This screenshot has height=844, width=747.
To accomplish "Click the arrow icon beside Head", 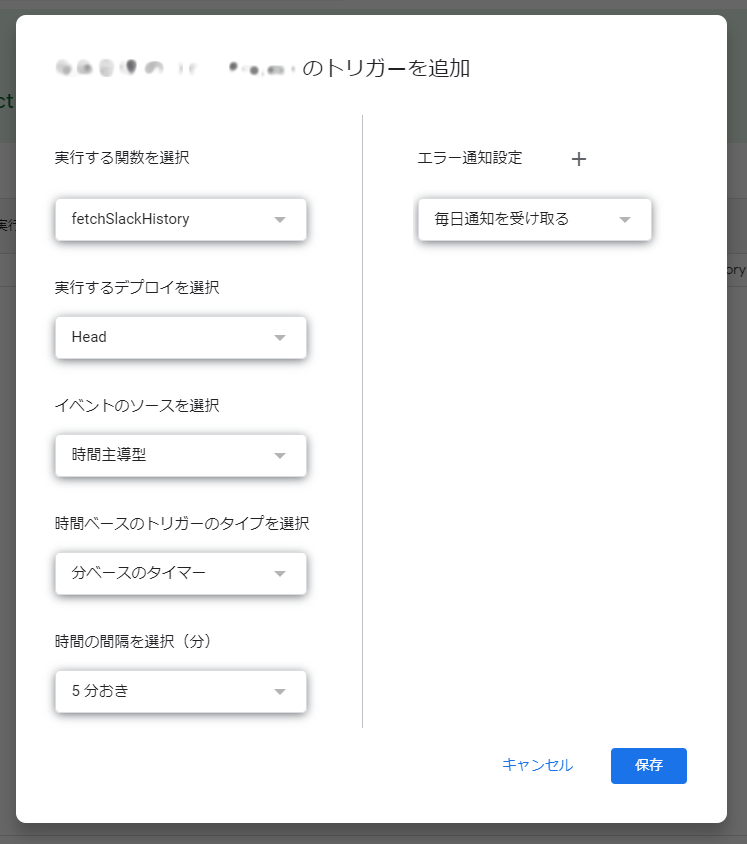I will click(280, 337).
